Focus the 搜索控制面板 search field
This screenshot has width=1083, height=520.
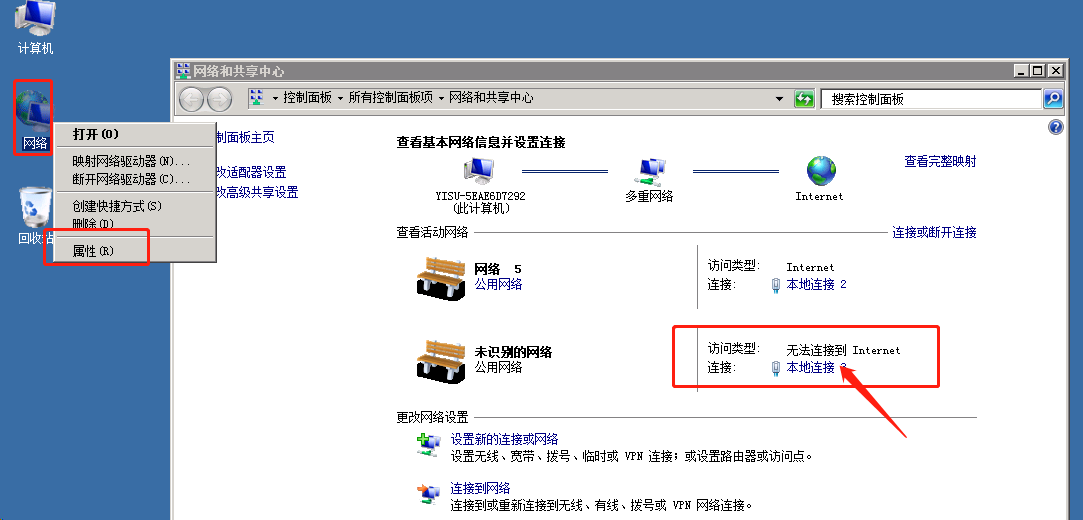930,99
